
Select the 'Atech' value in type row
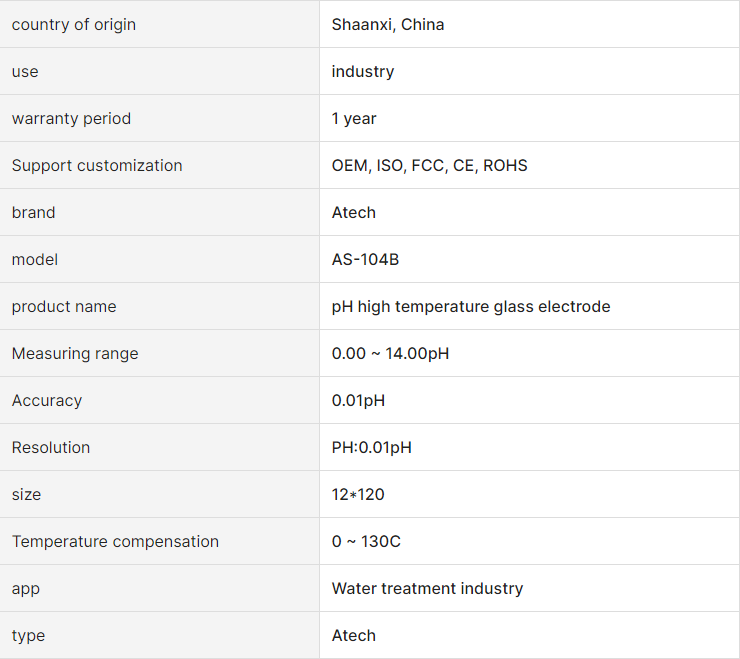[x=353, y=636]
